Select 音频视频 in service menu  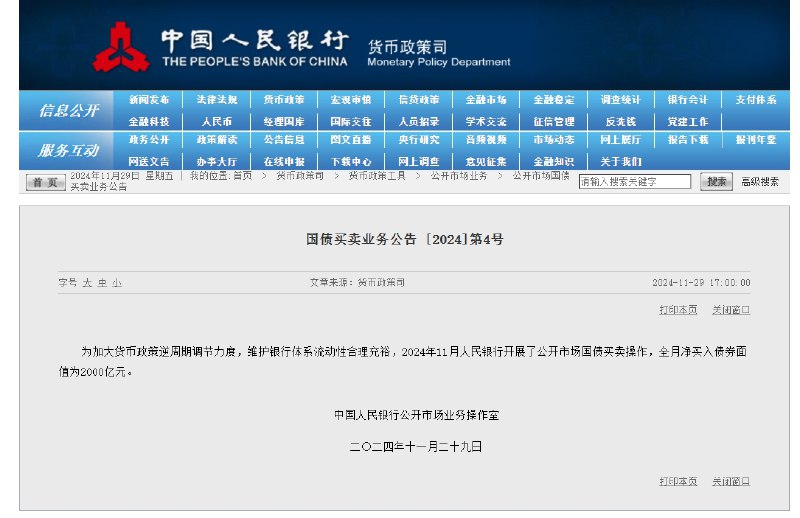pos(486,140)
